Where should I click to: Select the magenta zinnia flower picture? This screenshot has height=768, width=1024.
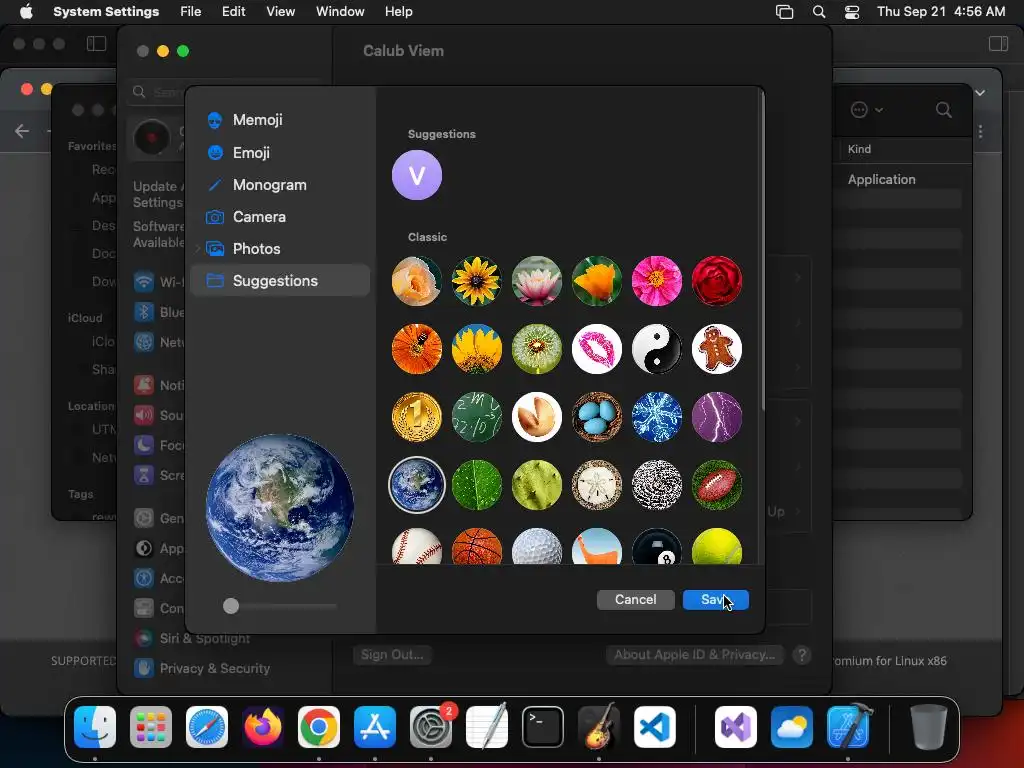(657, 281)
